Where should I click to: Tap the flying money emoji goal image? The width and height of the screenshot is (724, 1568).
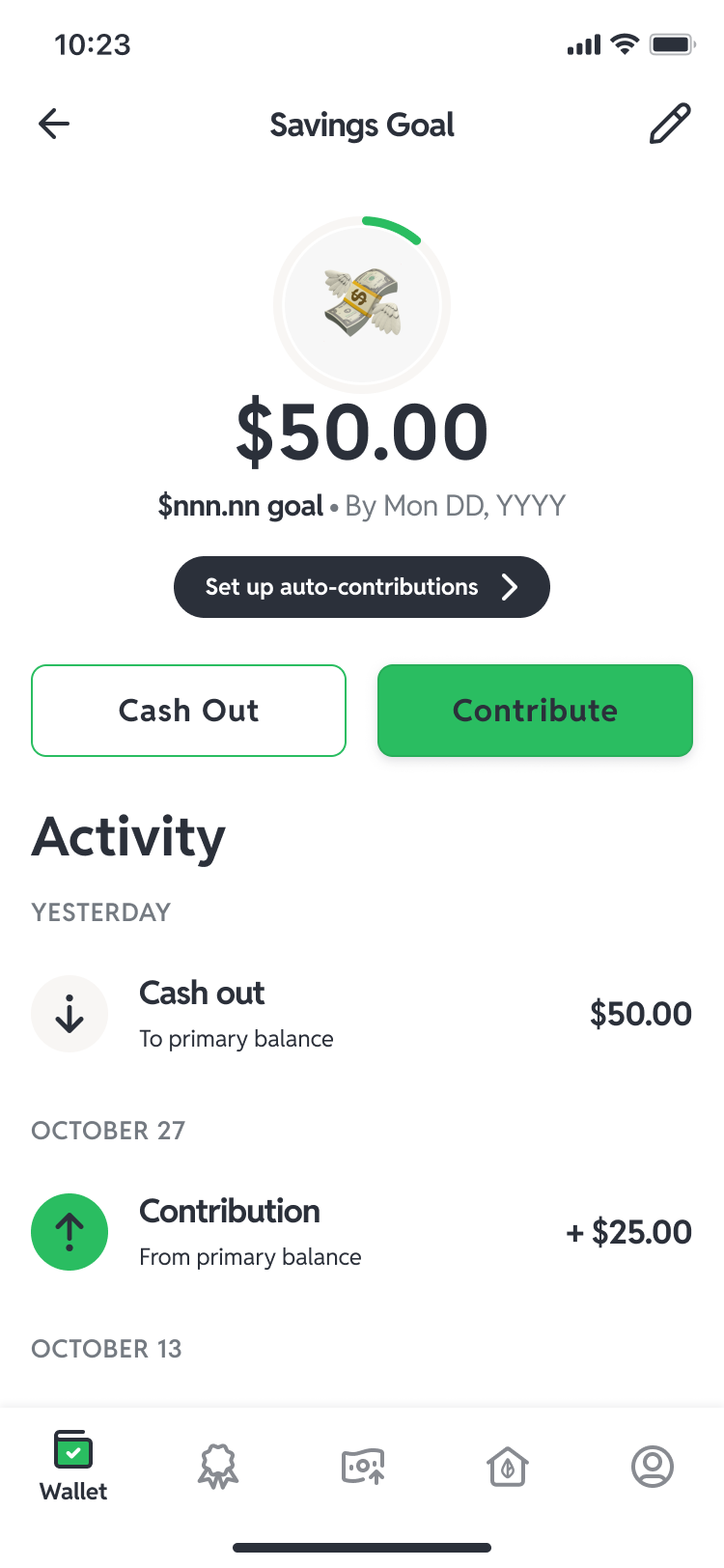362,303
